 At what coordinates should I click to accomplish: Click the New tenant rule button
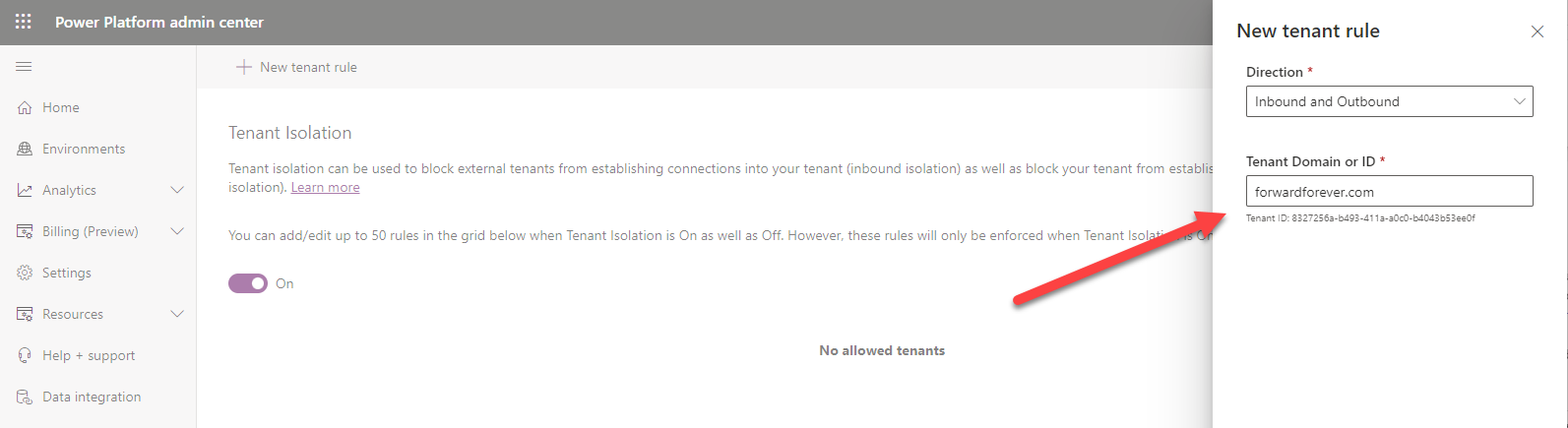point(297,67)
